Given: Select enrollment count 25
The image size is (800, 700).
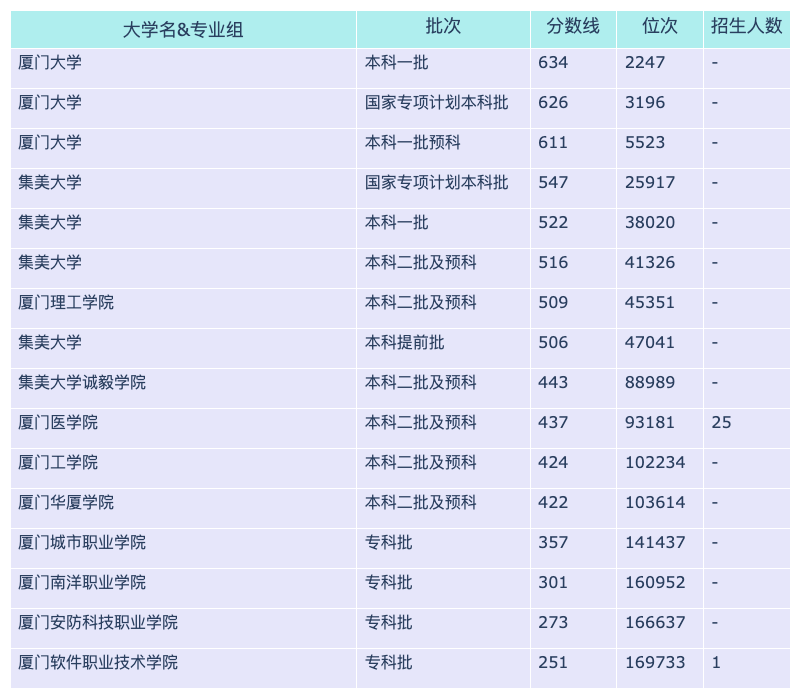Looking at the screenshot, I should click(721, 422).
